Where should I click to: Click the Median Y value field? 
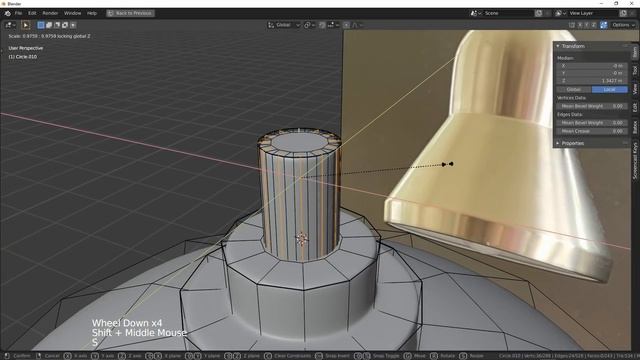point(592,73)
